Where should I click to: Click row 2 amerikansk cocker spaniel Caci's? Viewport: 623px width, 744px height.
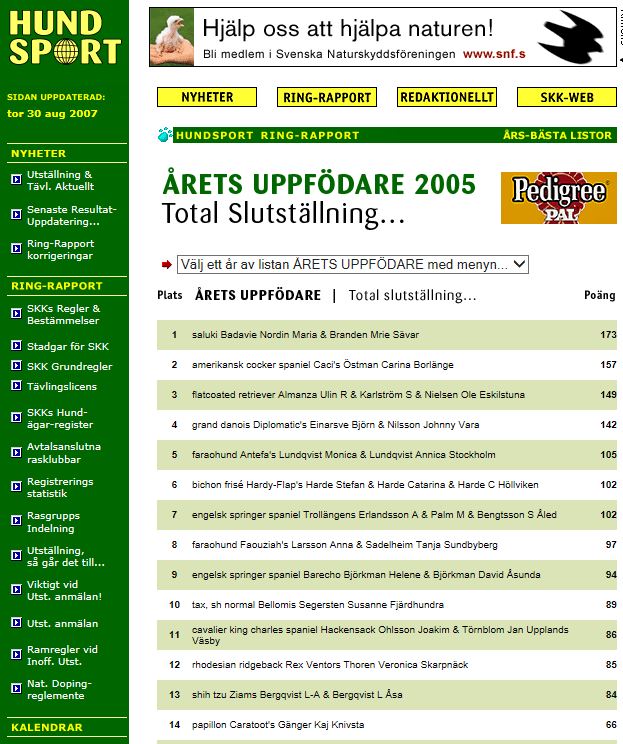pyautogui.click(x=387, y=365)
